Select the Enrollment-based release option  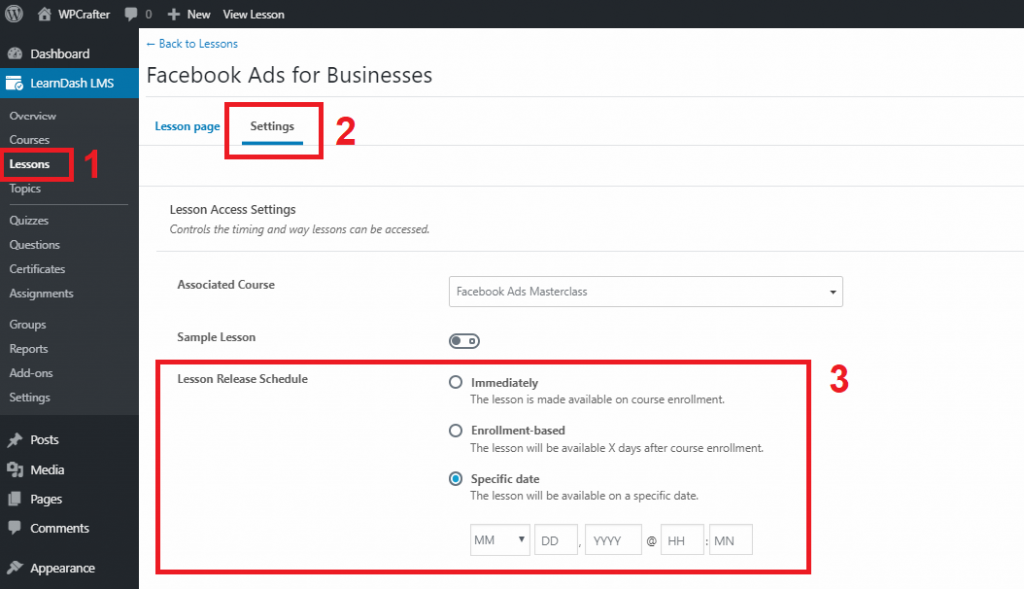pos(456,430)
